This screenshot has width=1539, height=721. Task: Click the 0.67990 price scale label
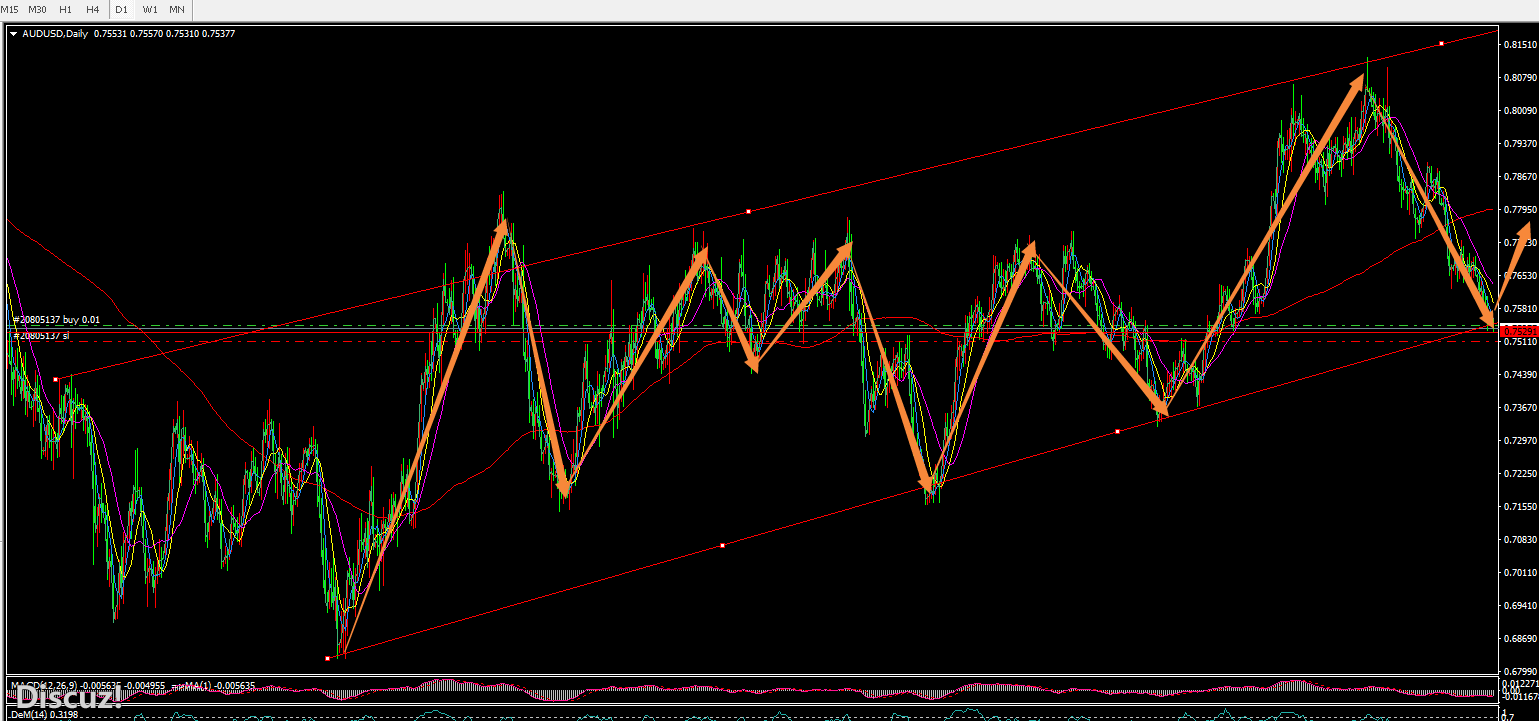1521,672
